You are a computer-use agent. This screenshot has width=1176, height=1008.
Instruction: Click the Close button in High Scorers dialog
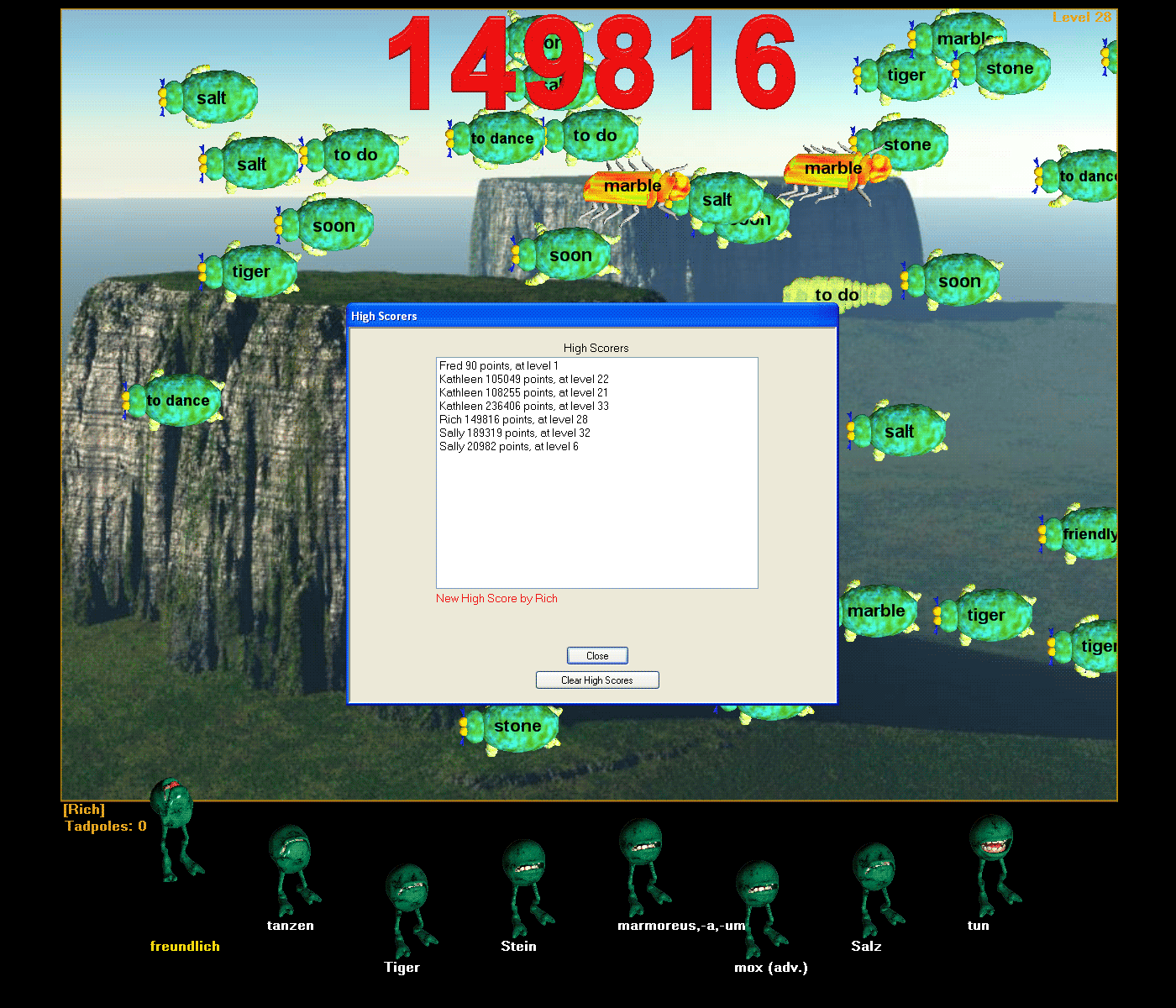[597, 656]
